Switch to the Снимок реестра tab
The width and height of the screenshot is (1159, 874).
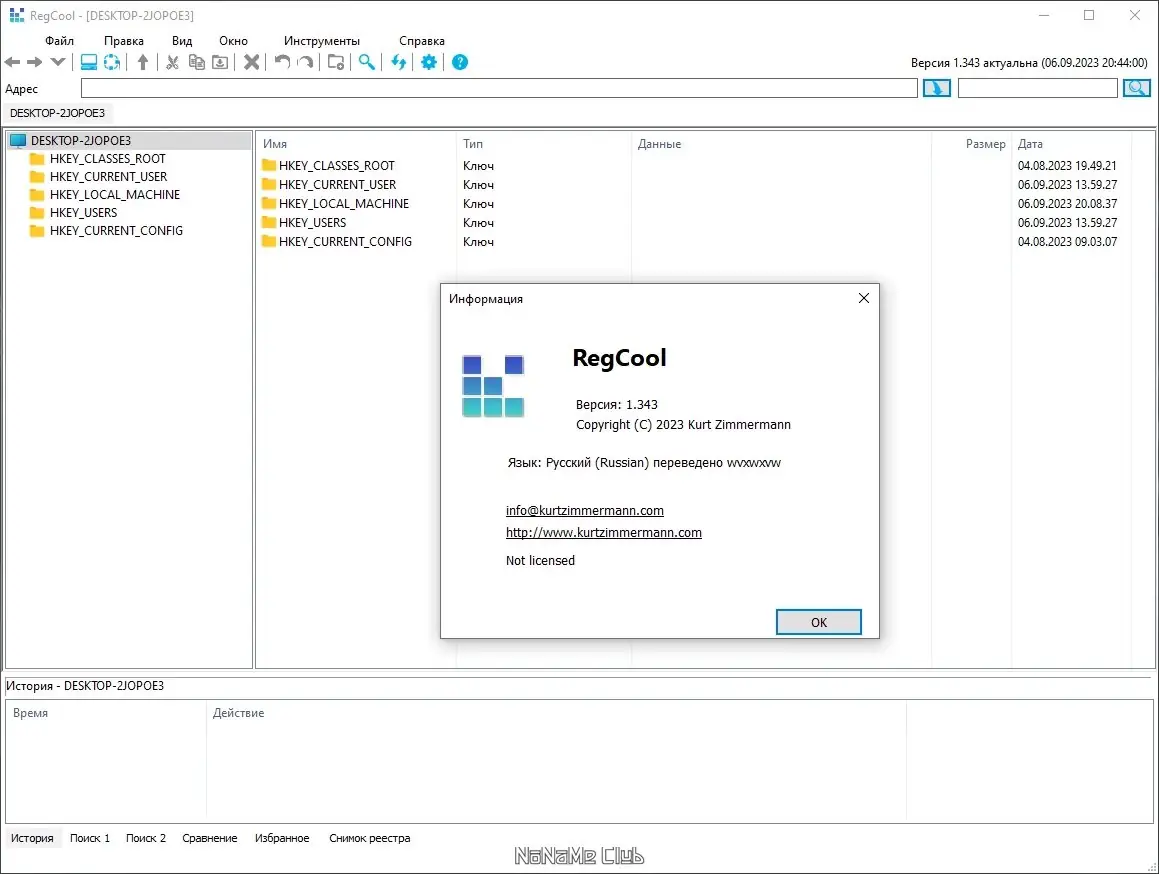[x=370, y=838]
